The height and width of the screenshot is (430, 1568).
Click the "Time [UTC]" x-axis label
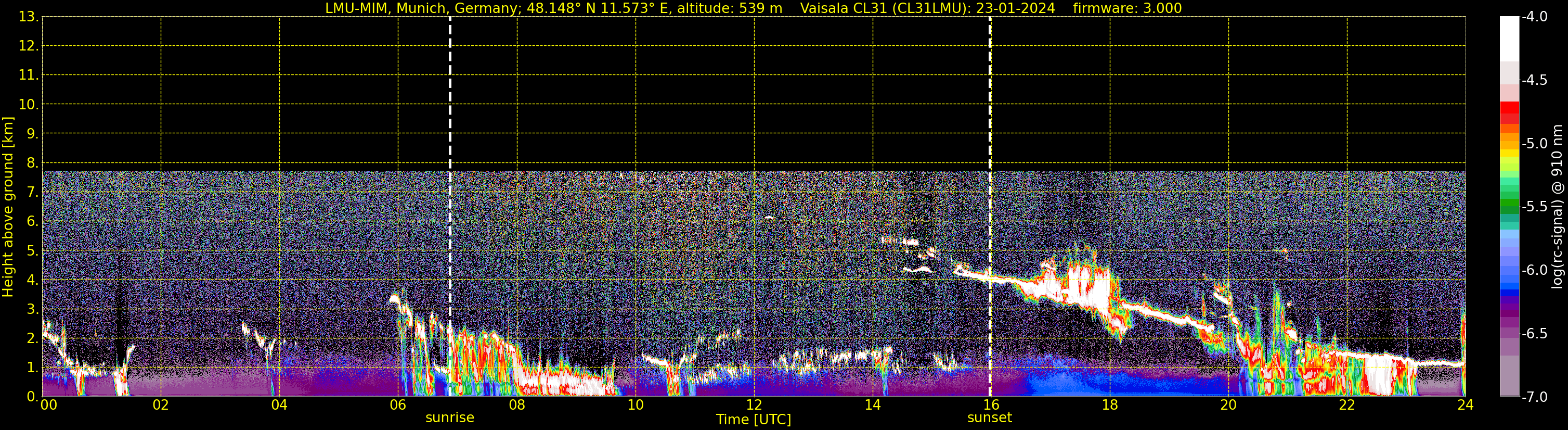tap(754, 420)
